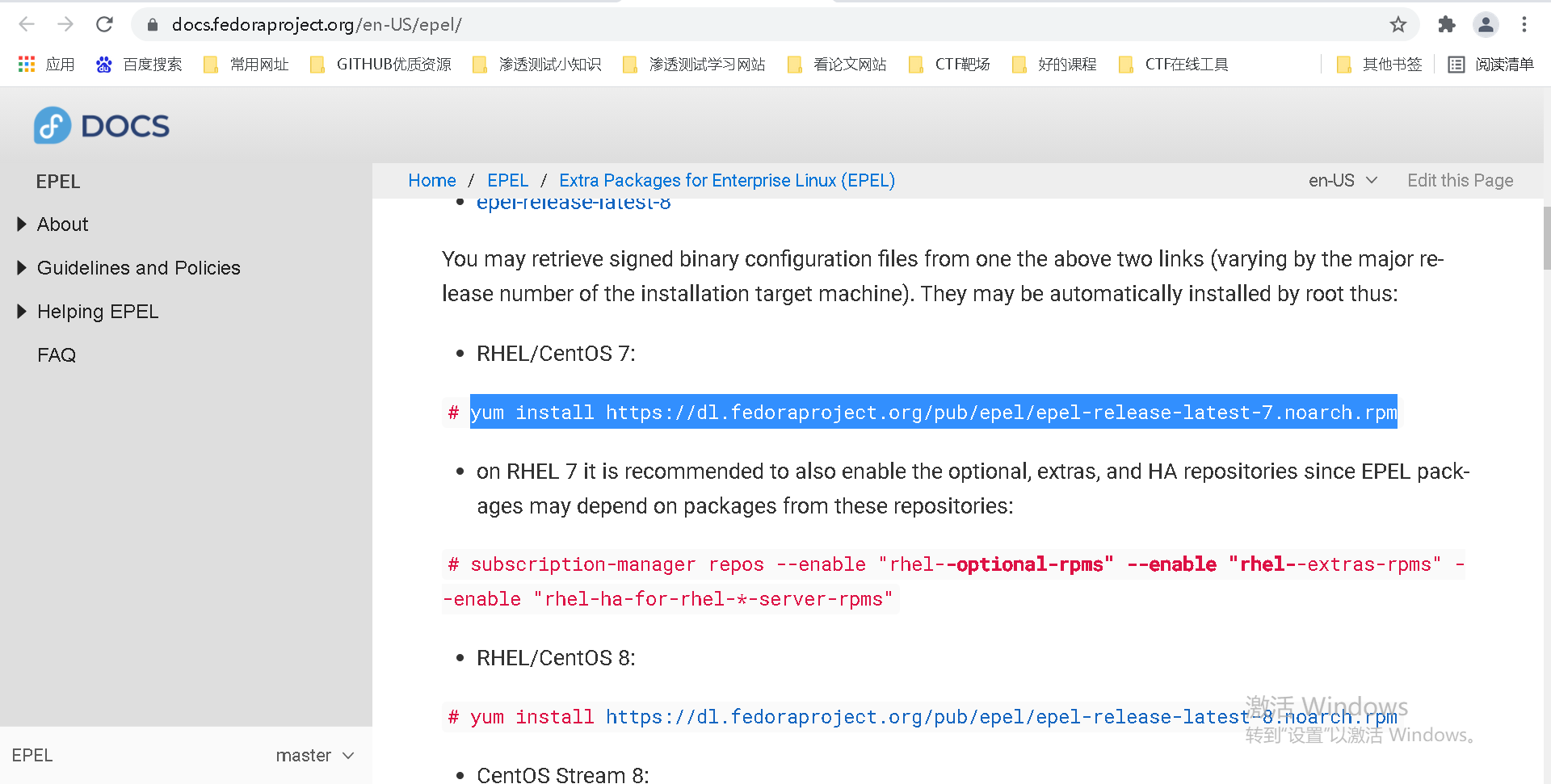Open the 渗透测试小知识 bookmark folder
Image resolution: width=1551 pixels, height=784 pixels.
click(537, 65)
